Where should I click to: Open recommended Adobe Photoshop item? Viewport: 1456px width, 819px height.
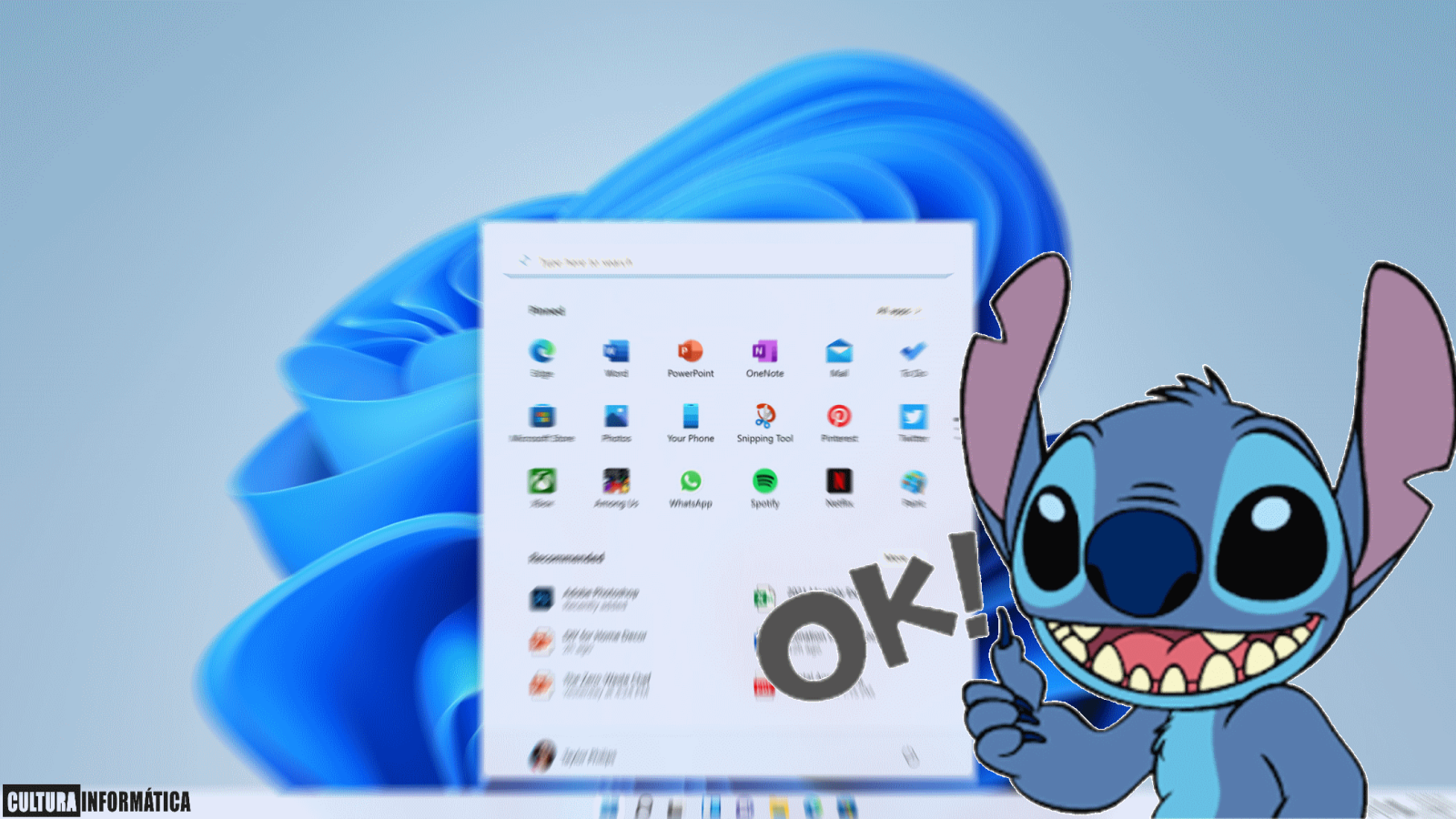pyautogui.click(x=585, y=598)
